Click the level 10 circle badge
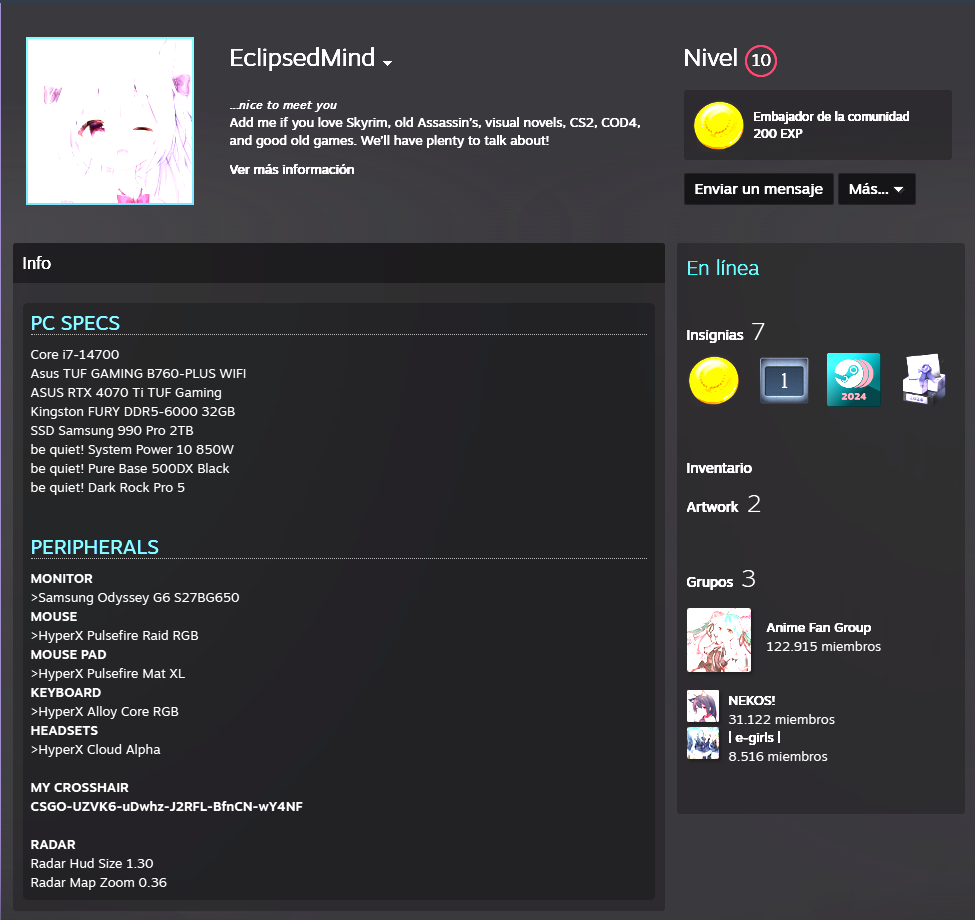The image size is (975, 920). [761, 61]
